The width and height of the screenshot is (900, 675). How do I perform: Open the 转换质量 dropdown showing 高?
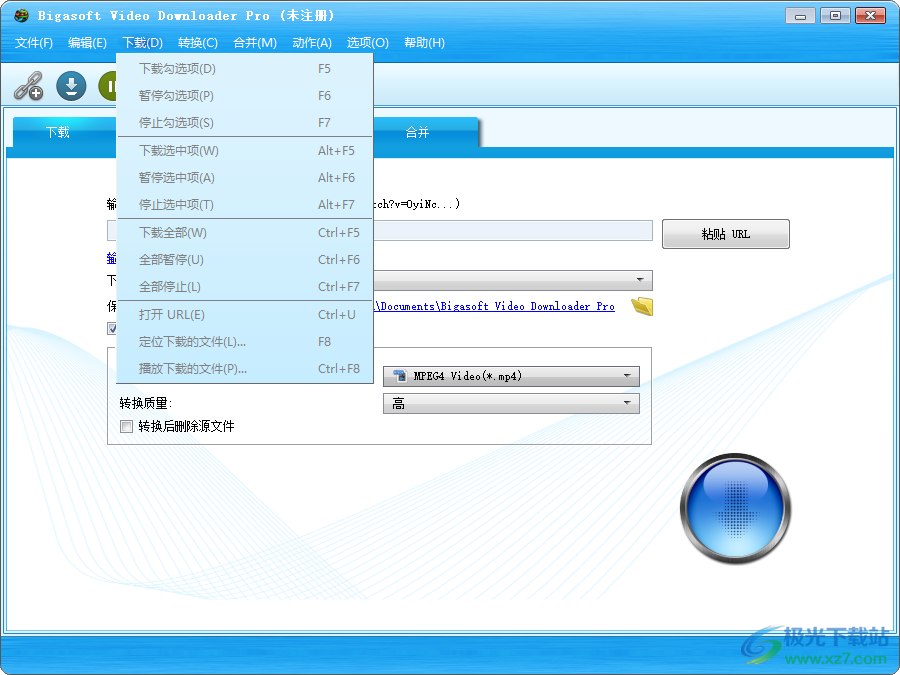(x=511, y=404)
